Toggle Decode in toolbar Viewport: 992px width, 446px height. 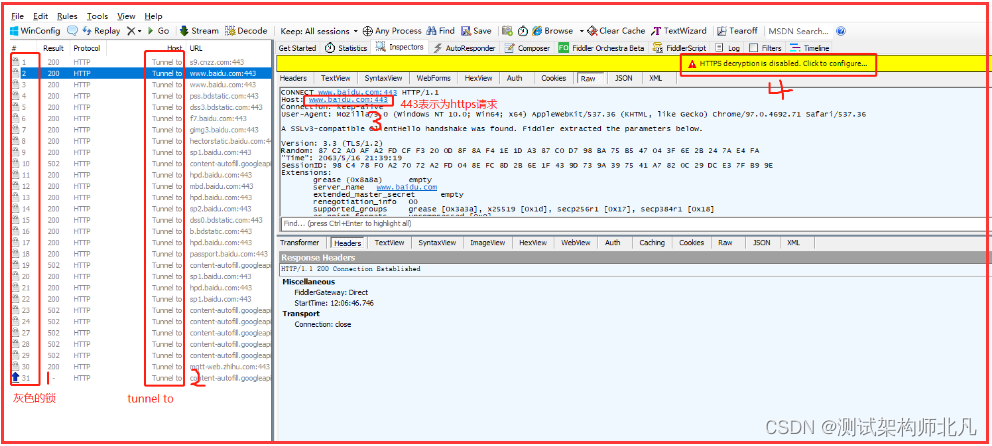pyautogui.click(x=246, y=30)
